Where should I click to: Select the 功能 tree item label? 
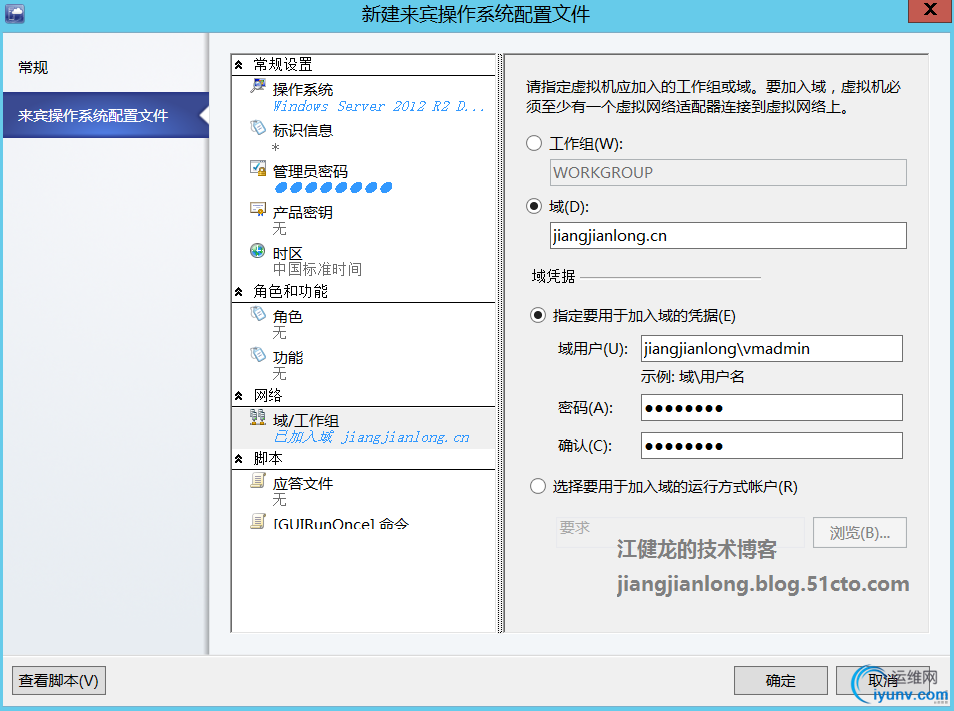click(288, 358)
